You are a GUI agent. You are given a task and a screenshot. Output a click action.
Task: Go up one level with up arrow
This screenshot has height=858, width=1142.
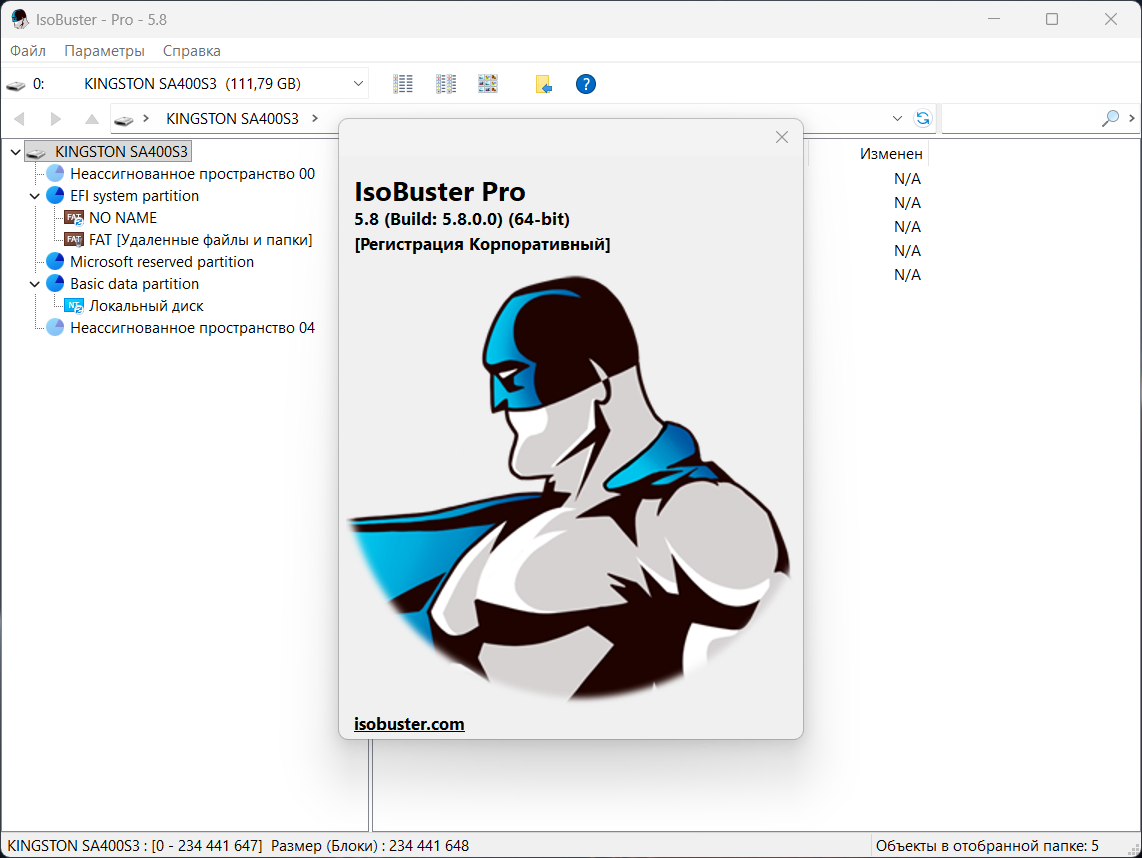92,119
